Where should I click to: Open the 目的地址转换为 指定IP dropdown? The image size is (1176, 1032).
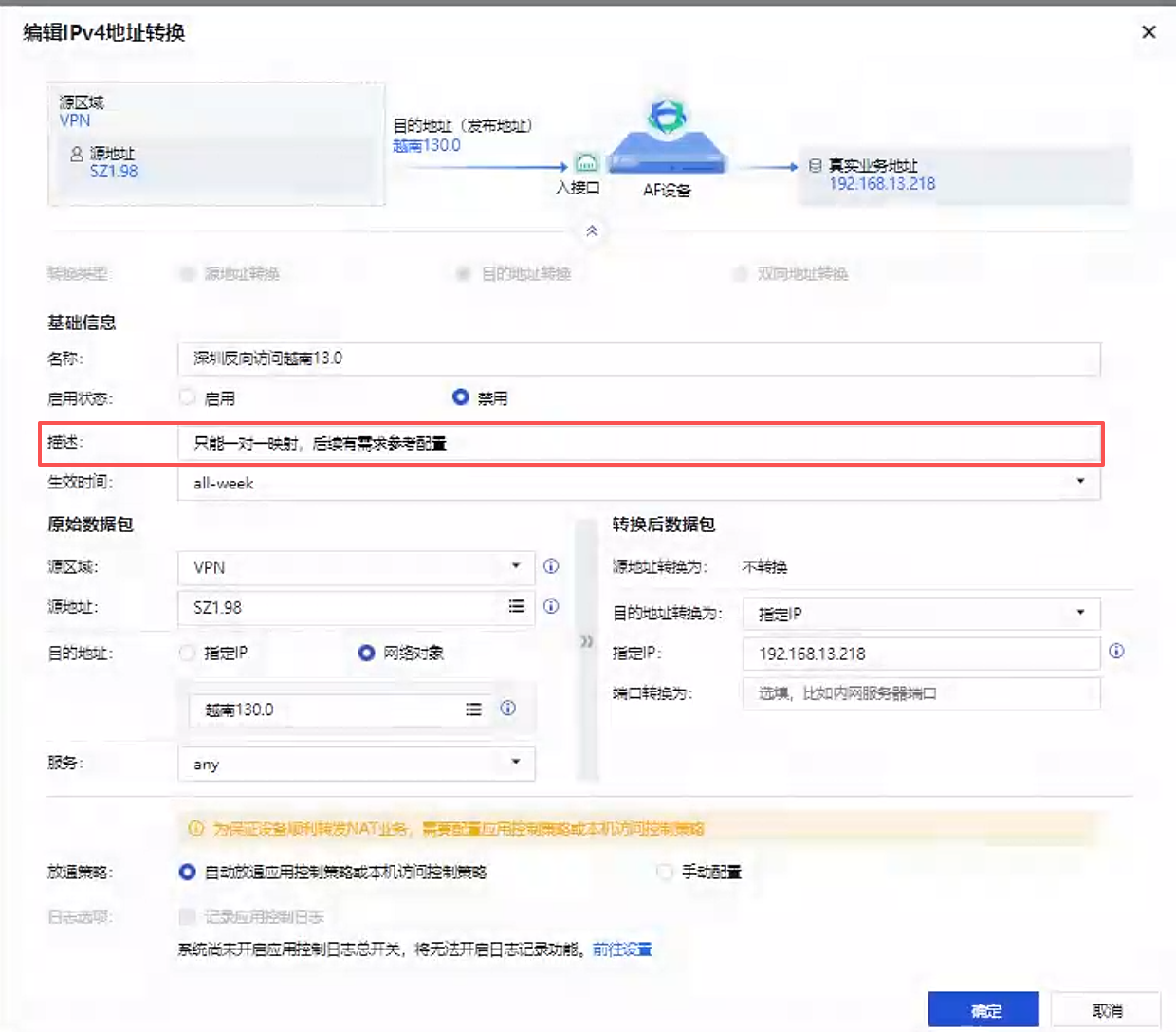922,614
